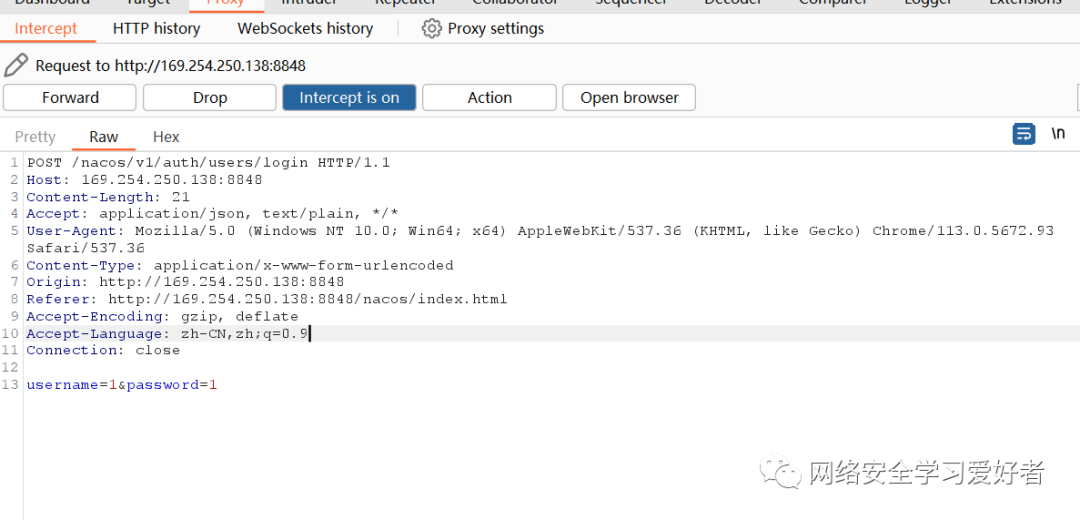This screenshot has width=1080, height=520.
Task: Toggle the \n non-printable characters button
Action: [x=1058, y=134]
